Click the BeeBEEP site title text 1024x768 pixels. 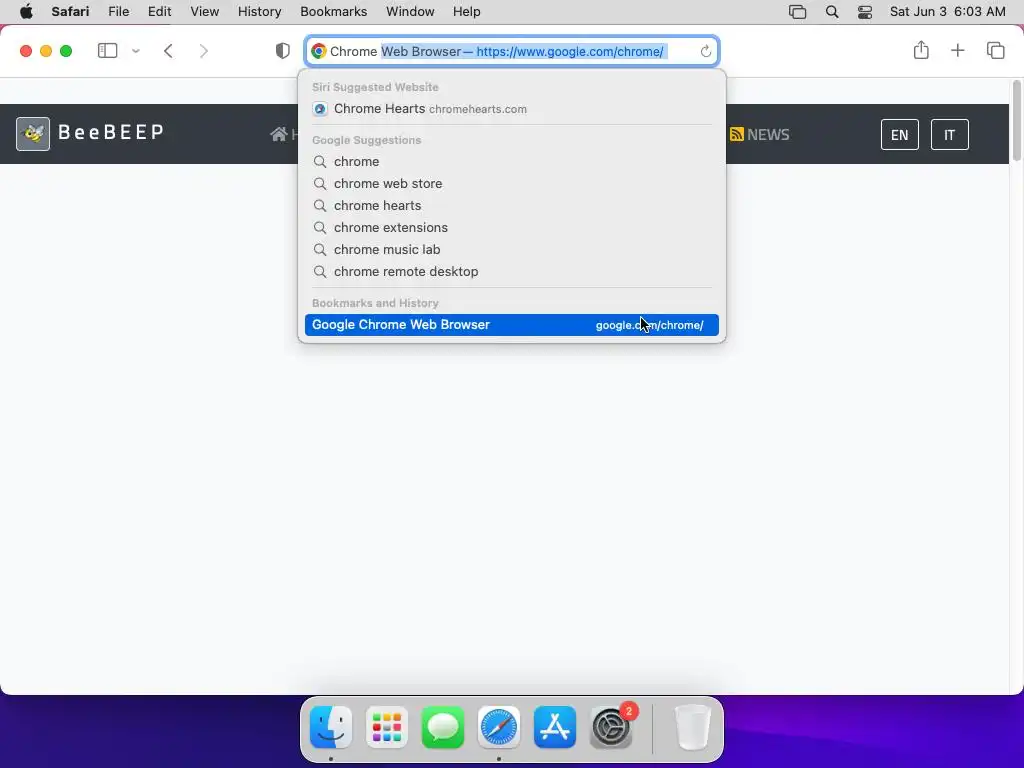(111, 133)
